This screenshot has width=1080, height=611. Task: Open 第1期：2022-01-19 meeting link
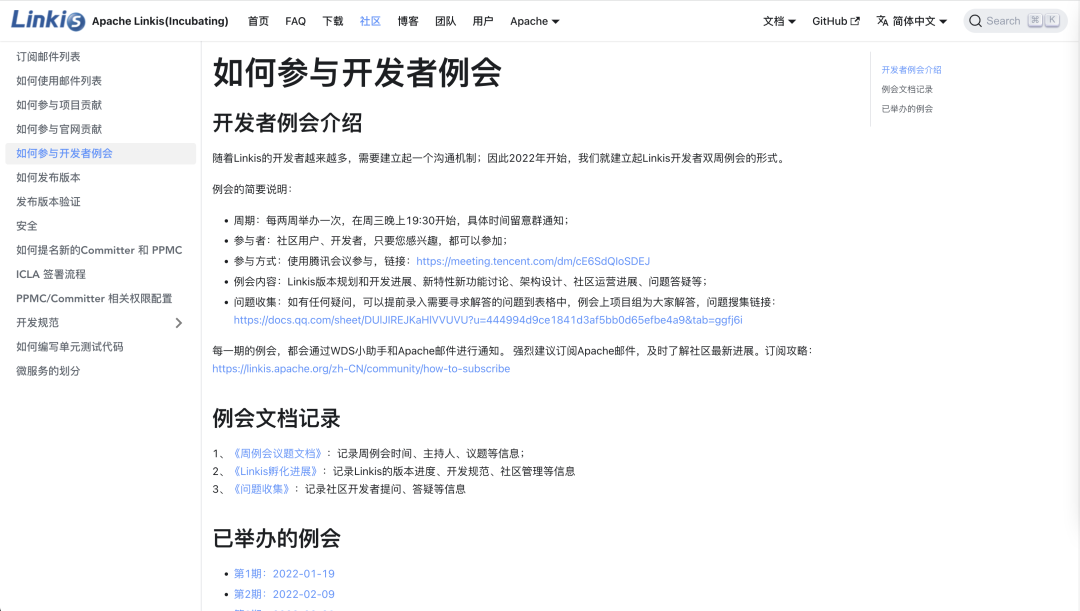coord(284,573)
